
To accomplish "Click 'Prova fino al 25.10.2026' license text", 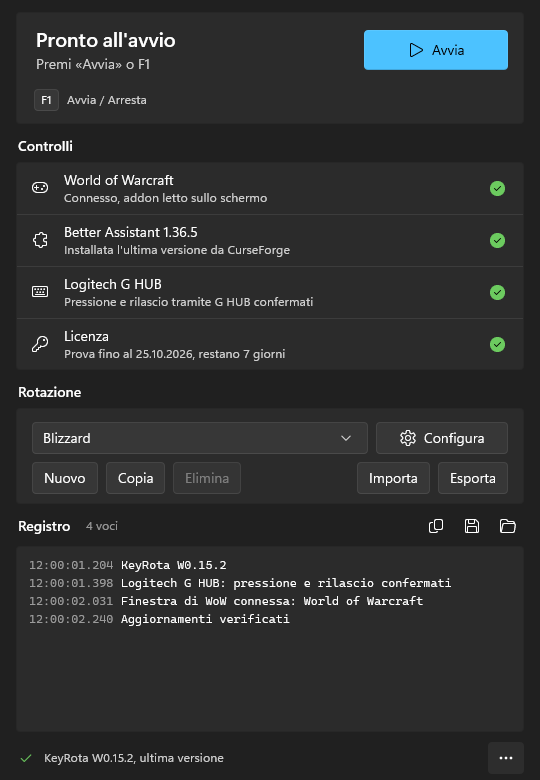I will pos(175,354).
